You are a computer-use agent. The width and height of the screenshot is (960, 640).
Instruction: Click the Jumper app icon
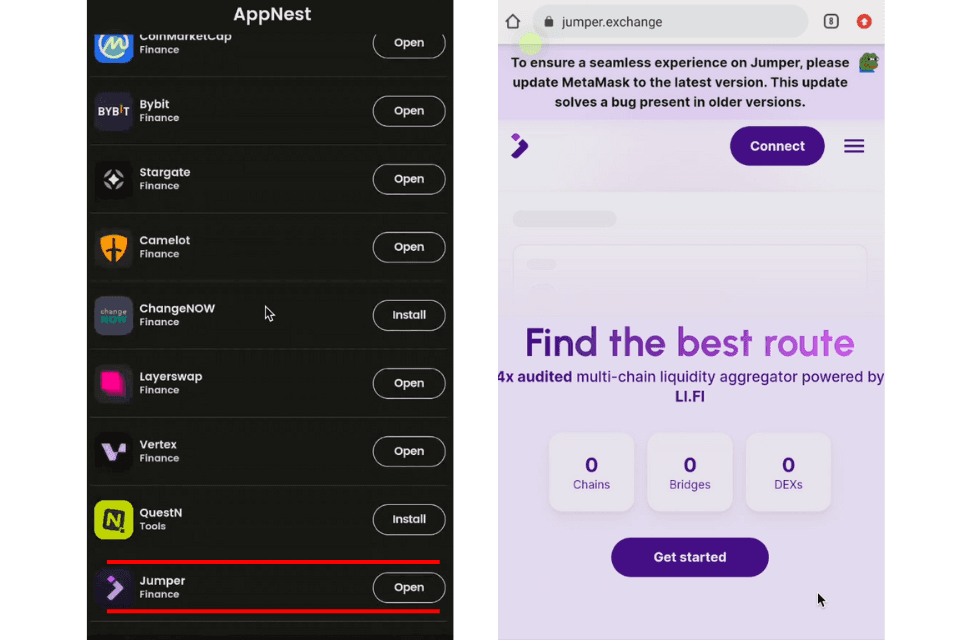point(113,587)
